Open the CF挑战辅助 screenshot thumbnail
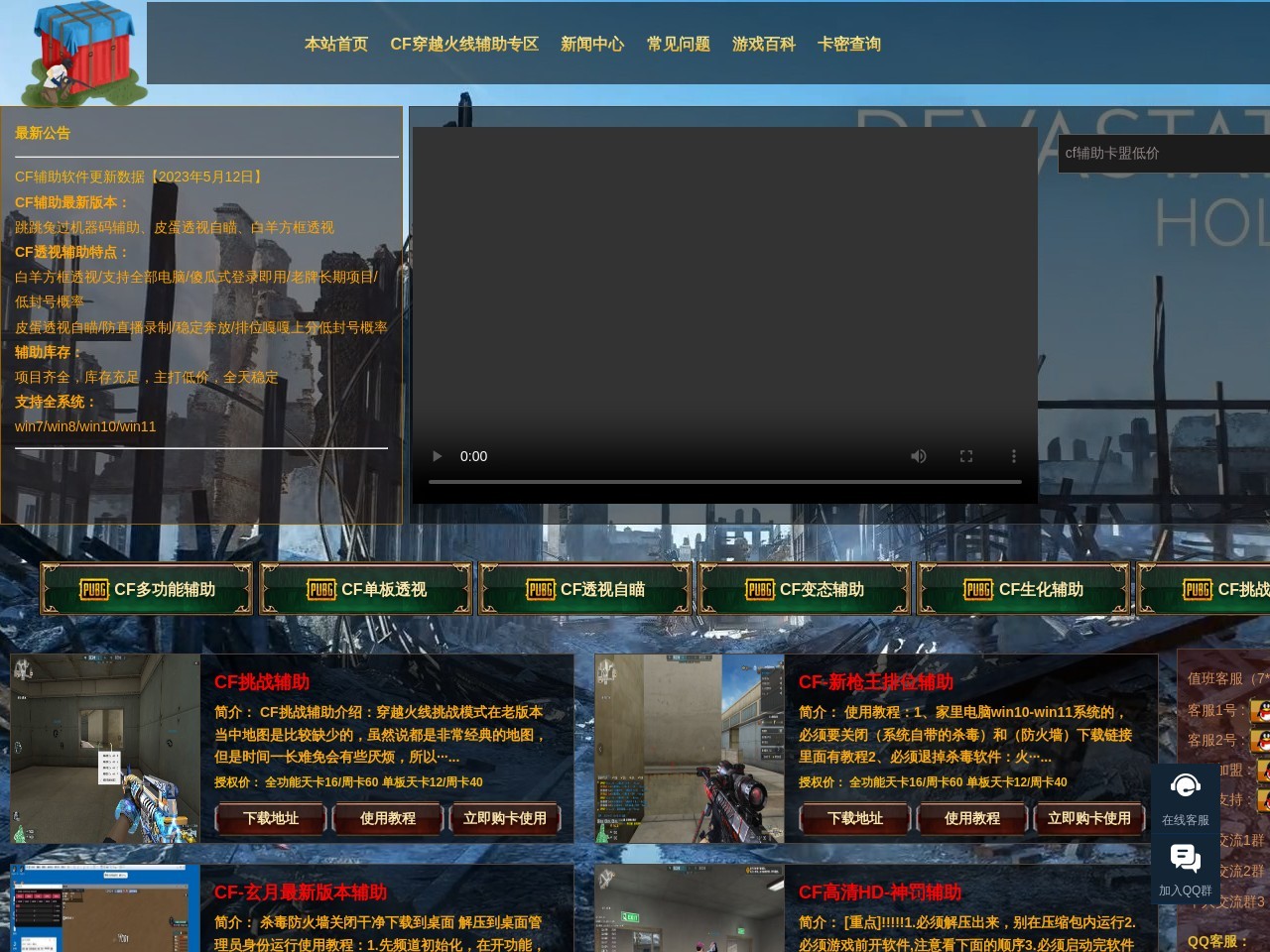The width and height of the screenshot is (1270, 952). tap(105, 749)
